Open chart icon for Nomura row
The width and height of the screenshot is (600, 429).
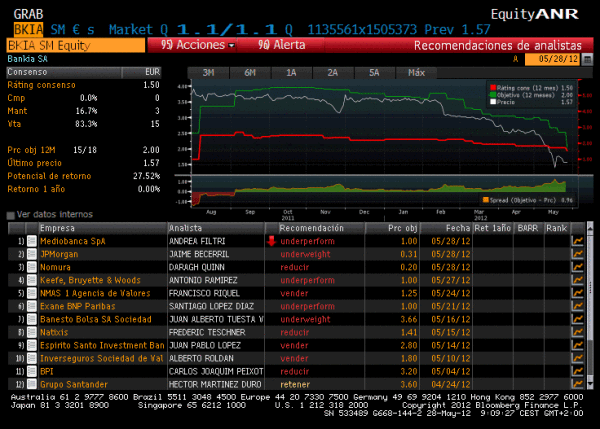[x=577, y=267]
